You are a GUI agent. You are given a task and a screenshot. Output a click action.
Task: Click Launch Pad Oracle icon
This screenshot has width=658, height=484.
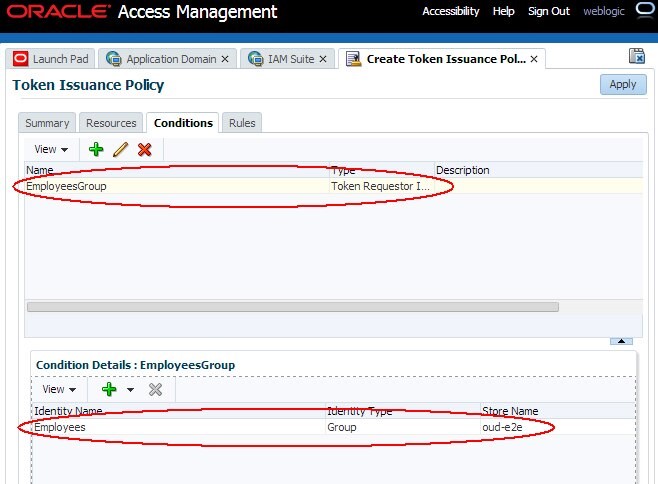click(x=20, y=59)
